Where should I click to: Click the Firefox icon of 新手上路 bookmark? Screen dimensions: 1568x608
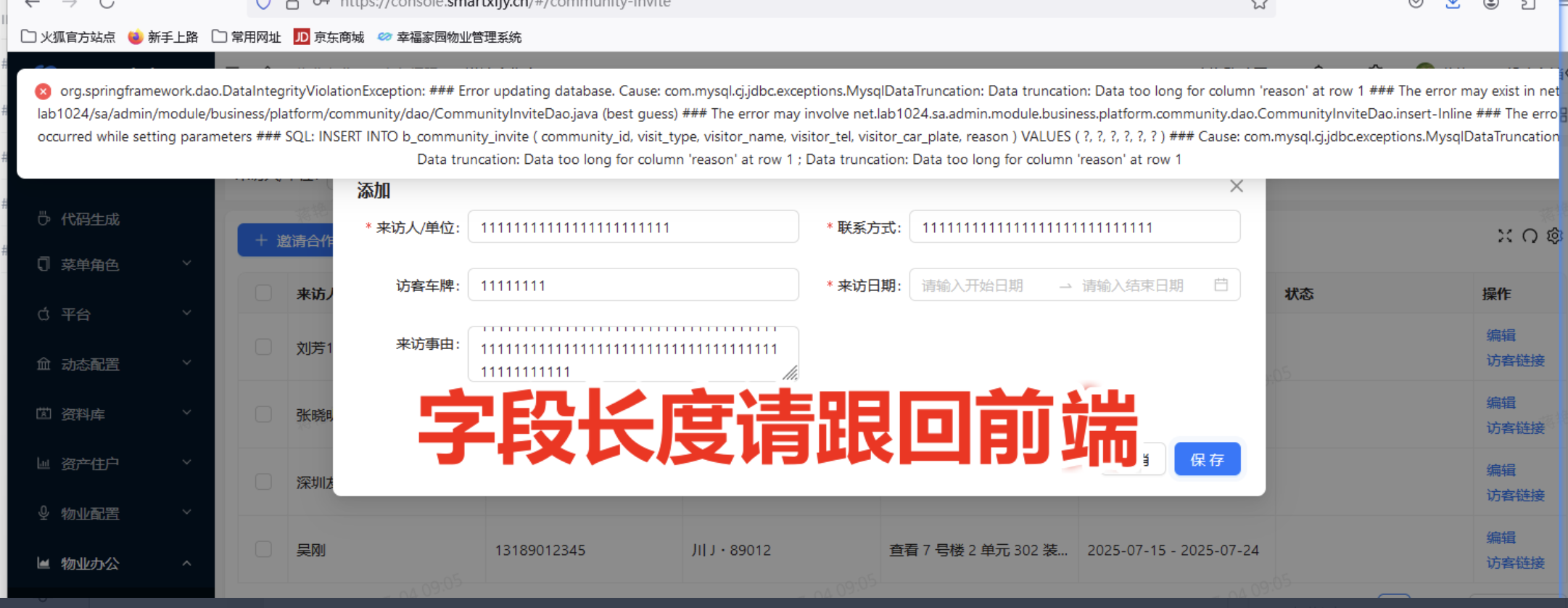135,37
